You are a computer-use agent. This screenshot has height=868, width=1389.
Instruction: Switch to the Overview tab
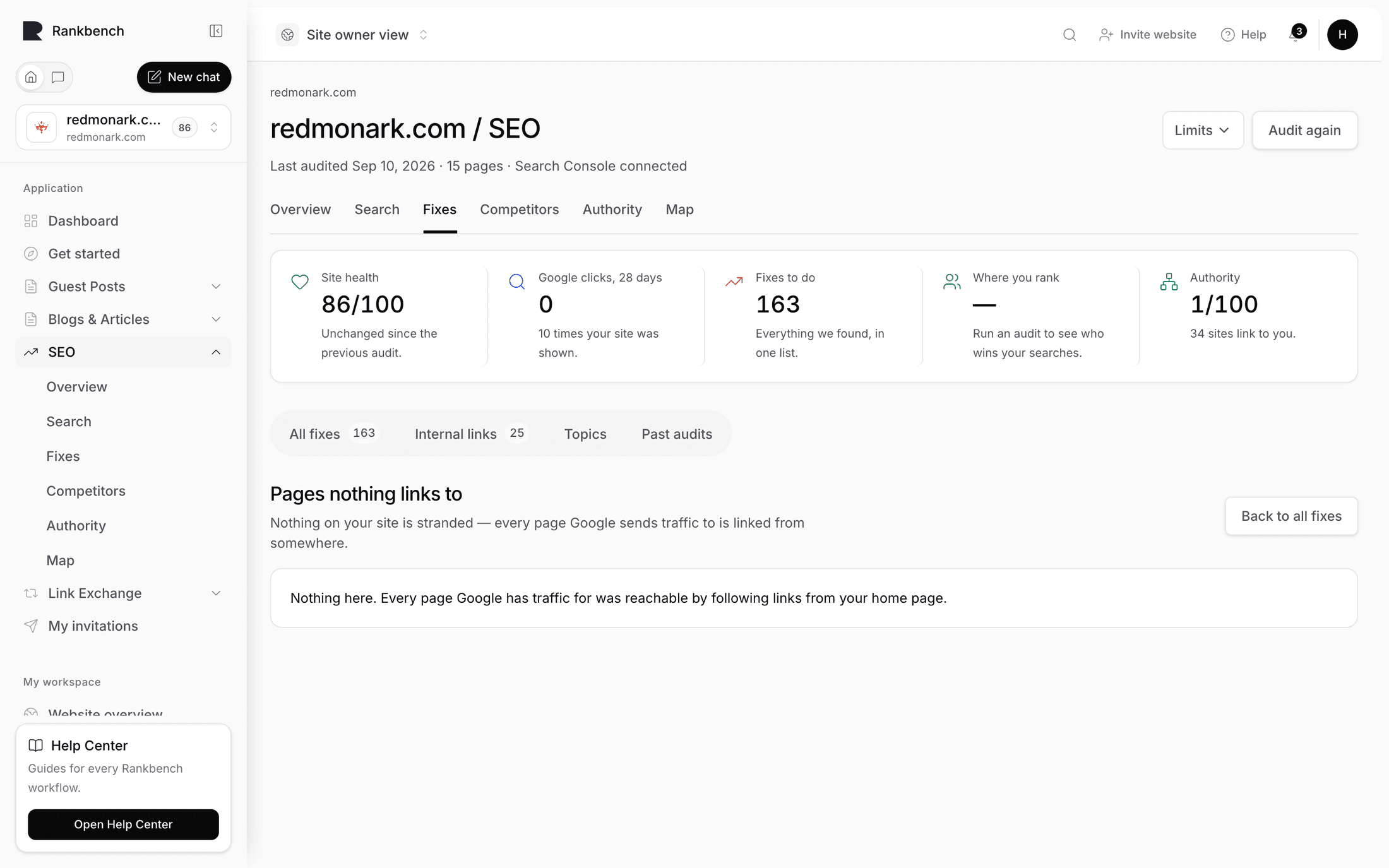(x=301, y=210)
